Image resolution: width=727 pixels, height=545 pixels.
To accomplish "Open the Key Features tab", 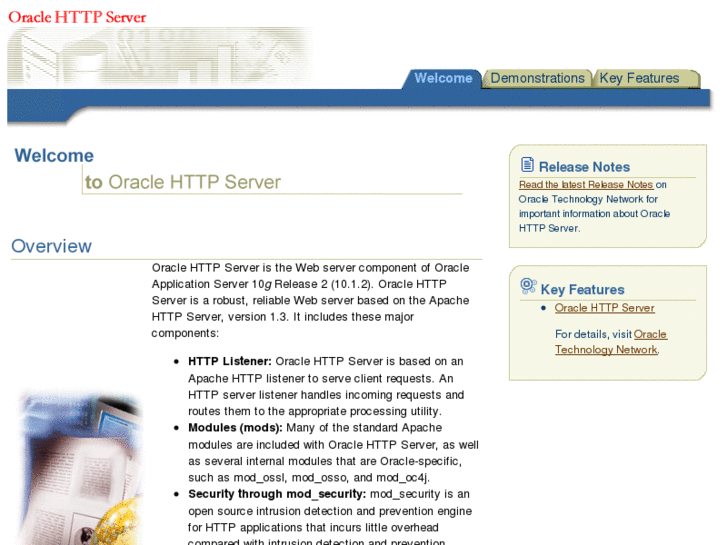I will click(646, 78).
